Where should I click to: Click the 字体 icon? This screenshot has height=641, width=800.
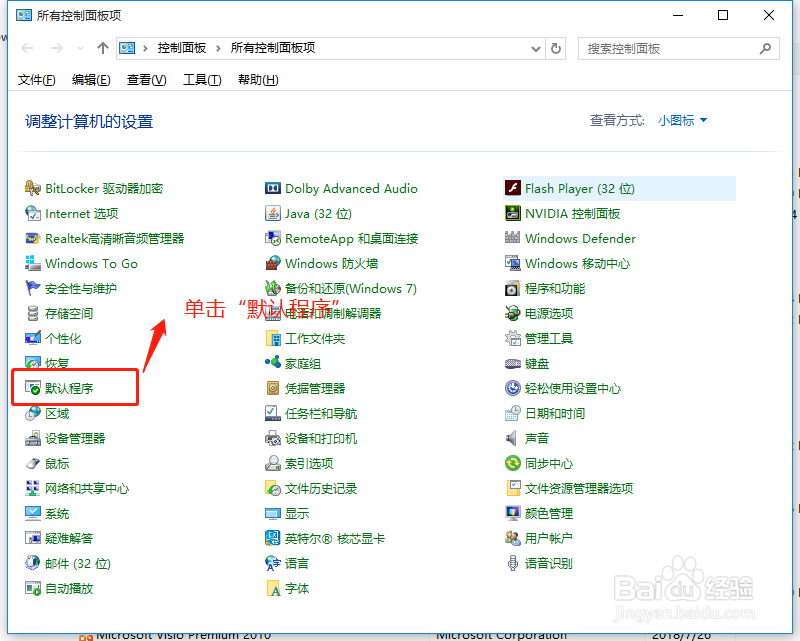point(273,588)
